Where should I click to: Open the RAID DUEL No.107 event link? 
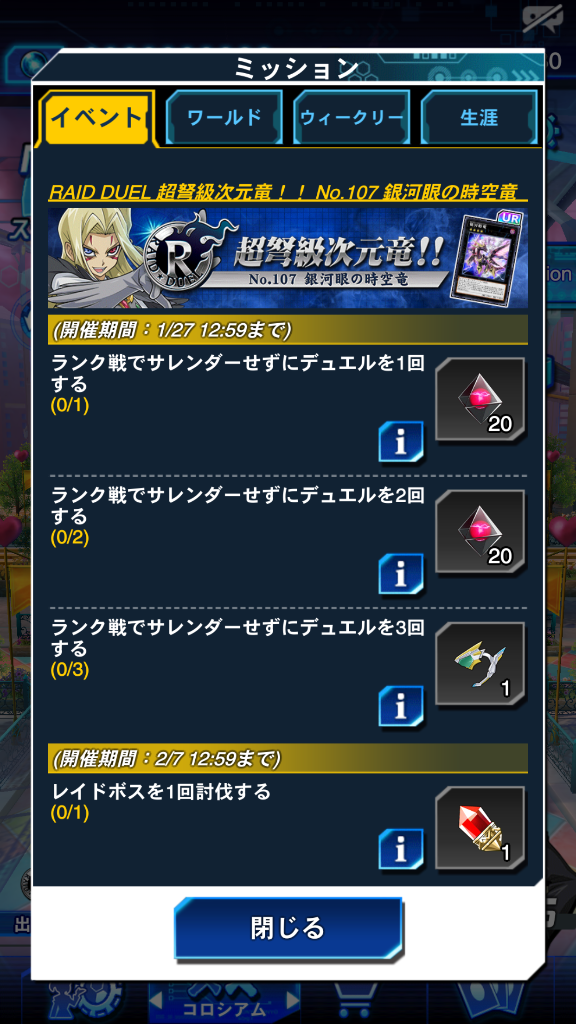point(283,192)
